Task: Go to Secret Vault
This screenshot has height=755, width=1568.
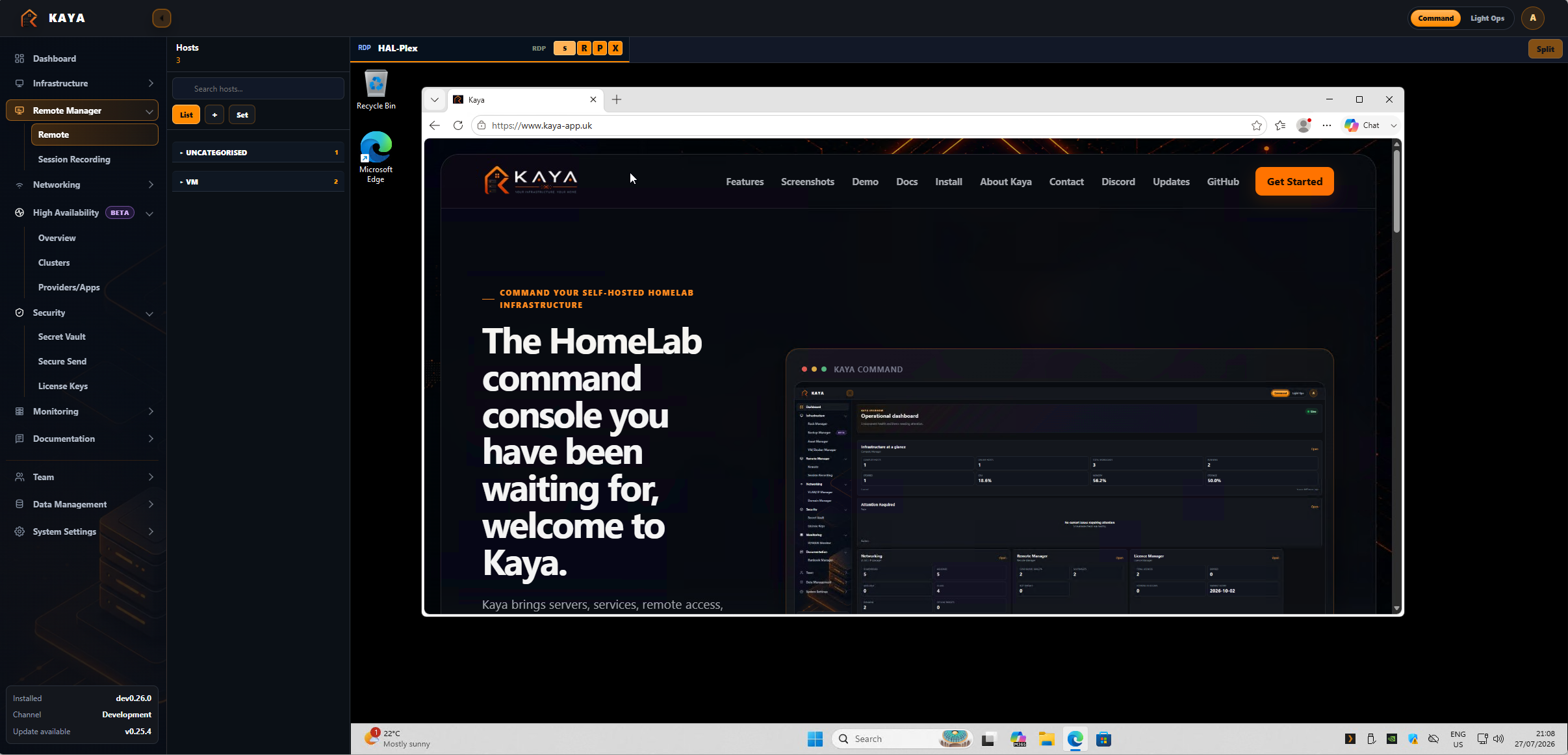Action: (x=62, y=337)
